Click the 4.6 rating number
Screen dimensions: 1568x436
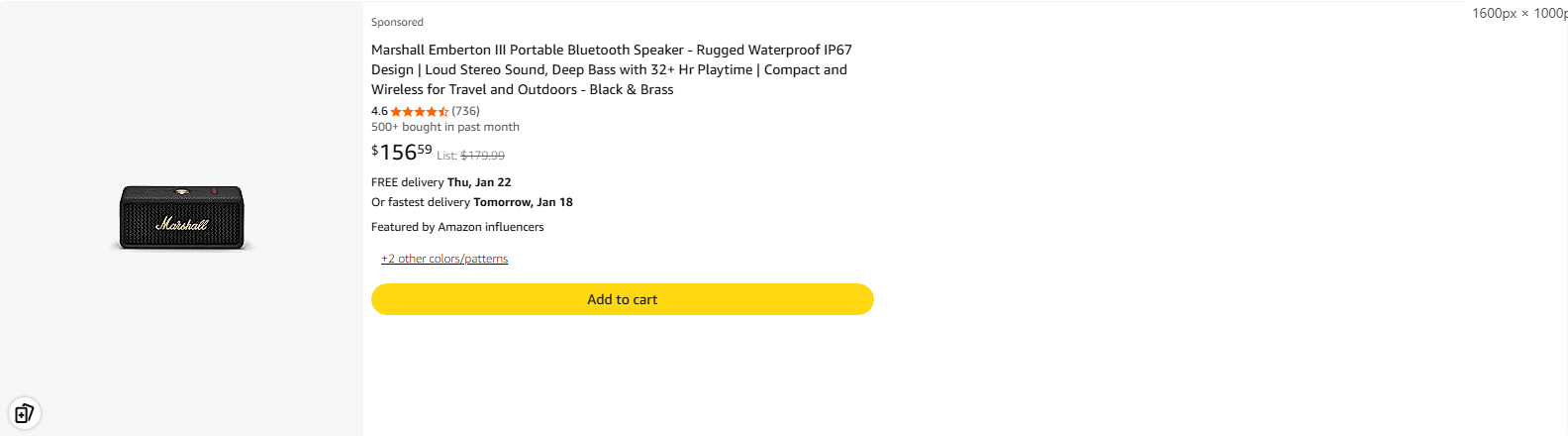pyautogui.click(x=379, y=111)
